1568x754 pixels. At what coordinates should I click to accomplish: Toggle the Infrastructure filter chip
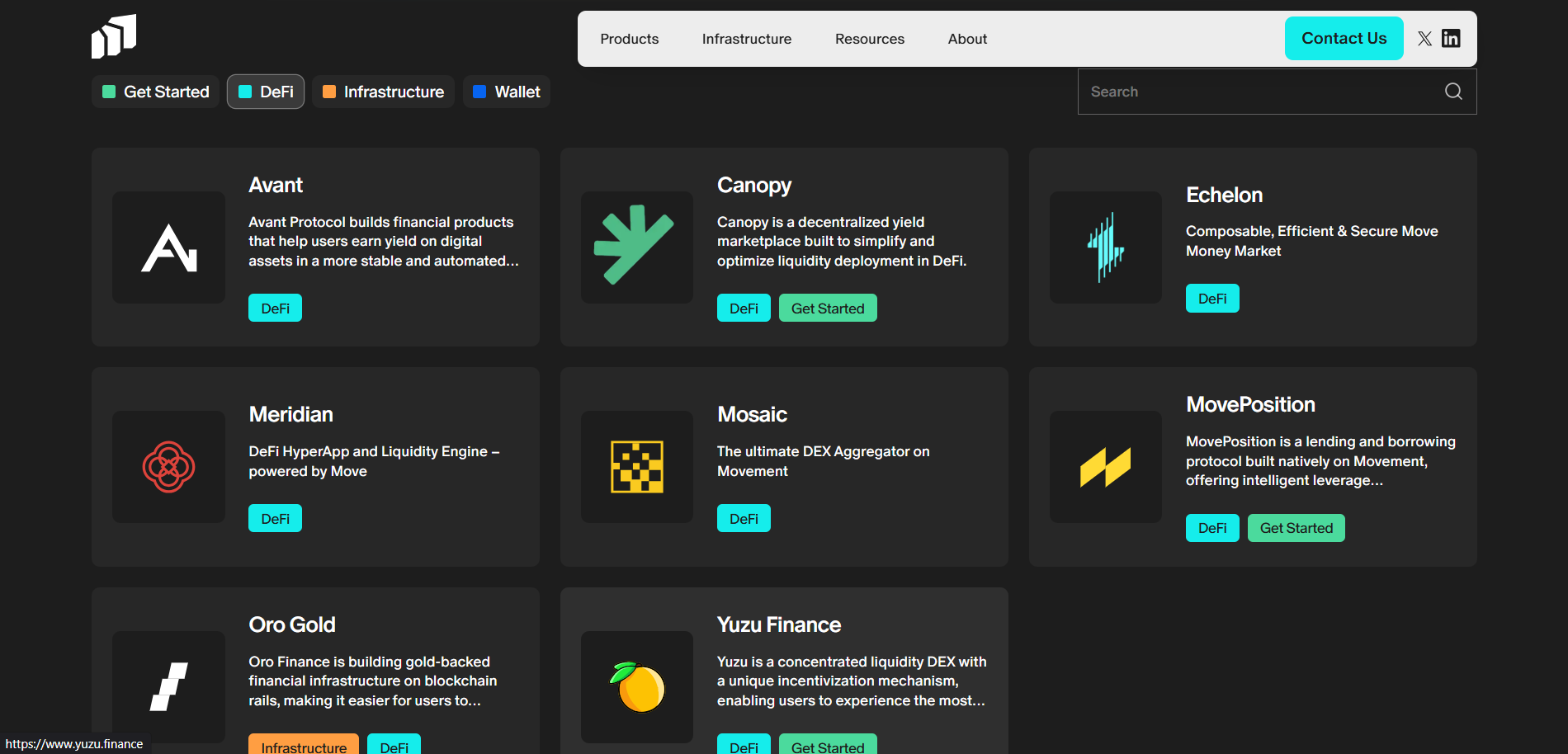click(x=383, y=92)
